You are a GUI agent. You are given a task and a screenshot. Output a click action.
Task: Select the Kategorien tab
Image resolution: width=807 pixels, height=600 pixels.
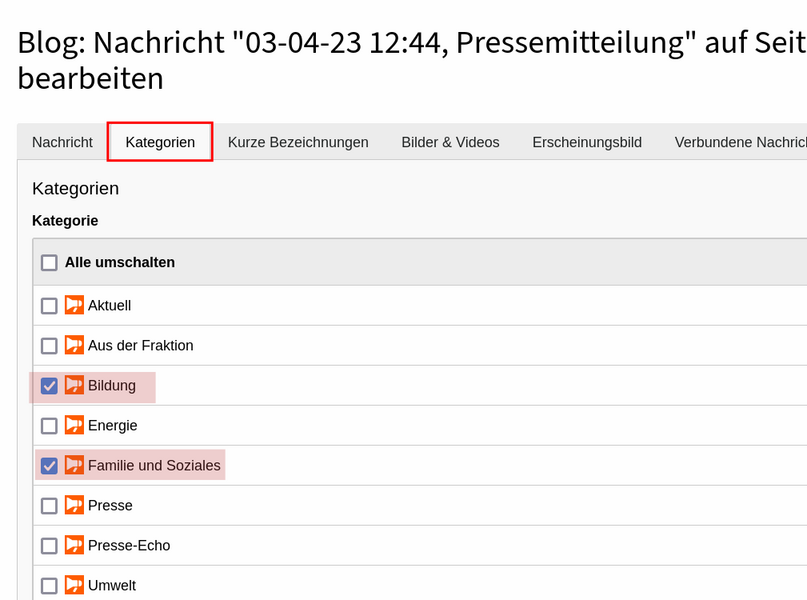click(160, 142)
